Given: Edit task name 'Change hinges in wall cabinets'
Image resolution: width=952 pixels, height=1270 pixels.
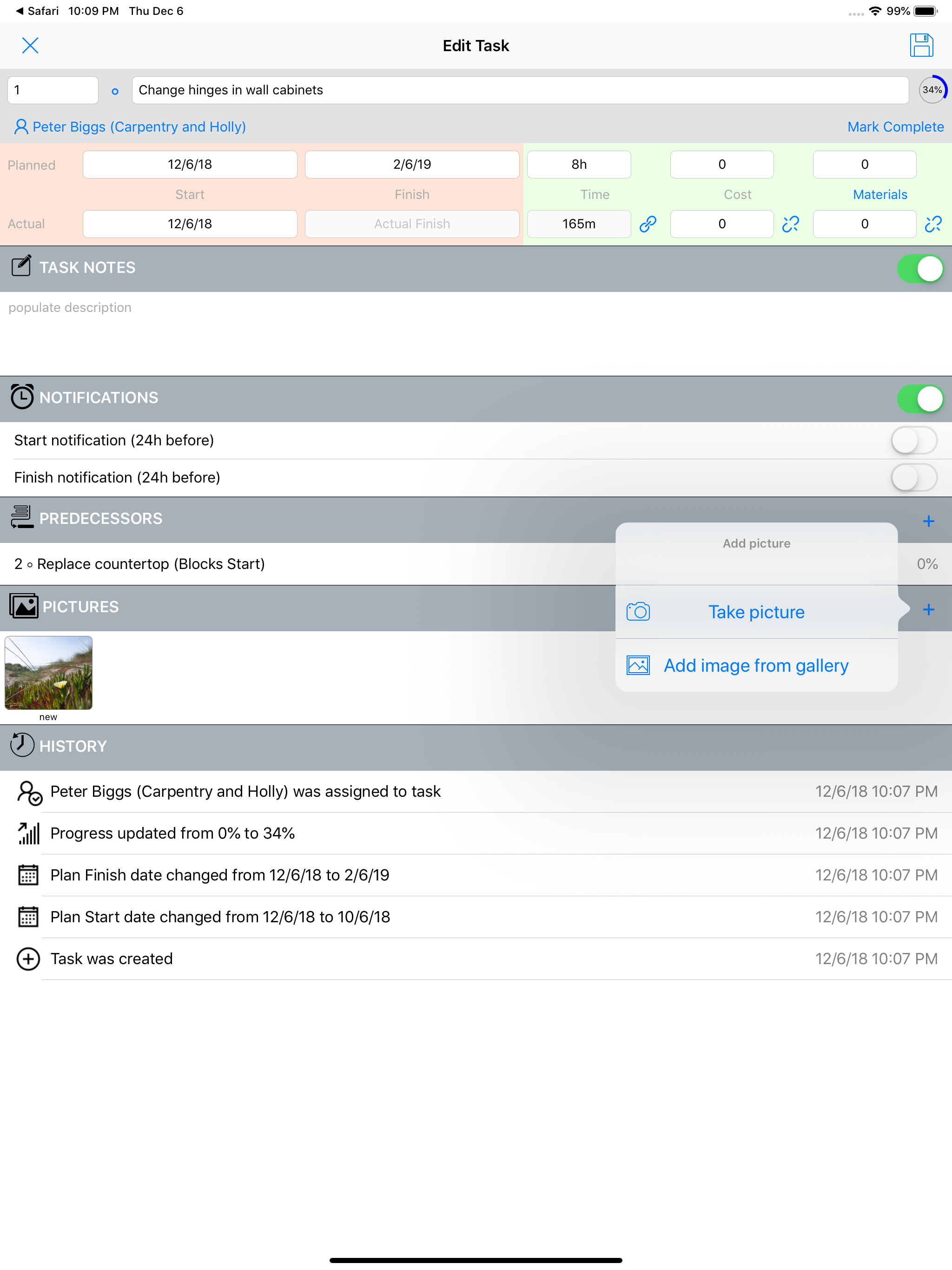Looking at the screenshot, I should point(520,90).
